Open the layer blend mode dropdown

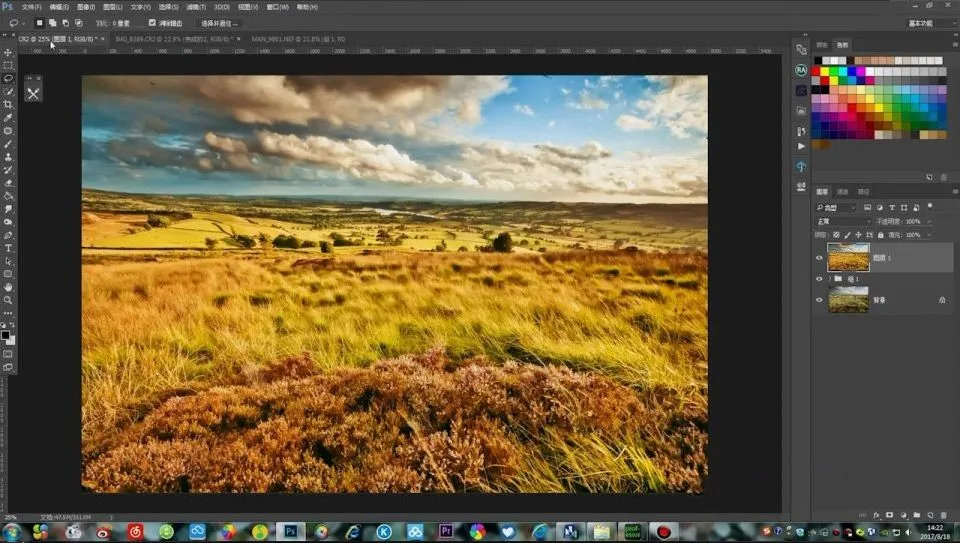click(843, 221)
